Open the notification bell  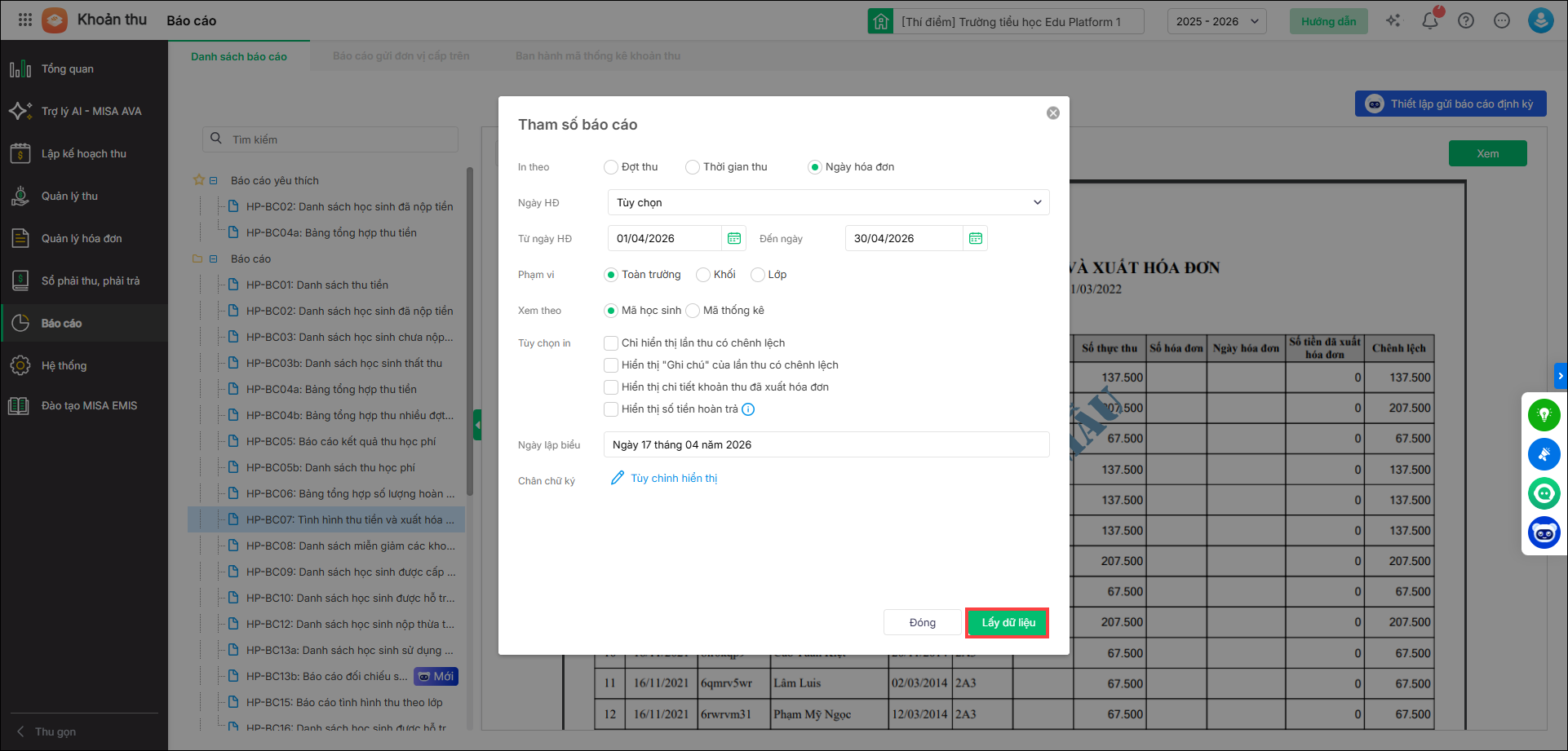(1429, 21)
